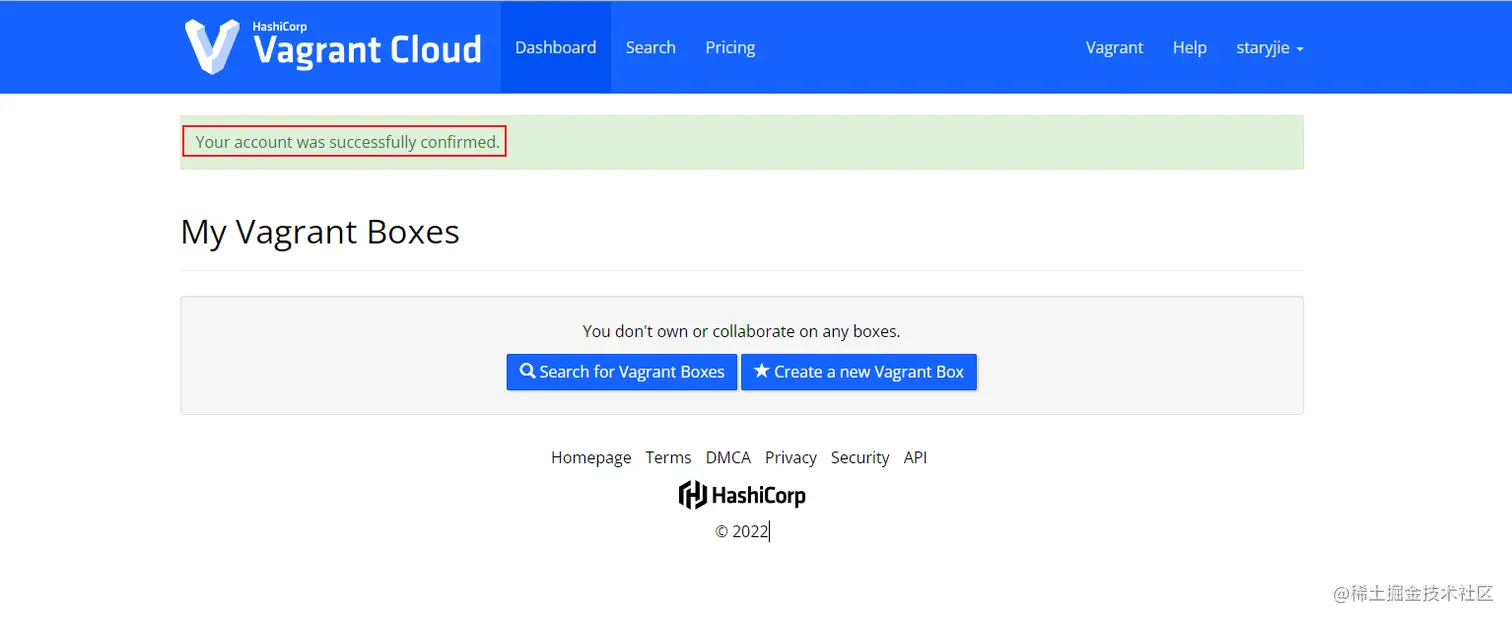Open the Vagrant link in header
The height and width of the screenshot is (622, 1512).
pos(1114,47)
